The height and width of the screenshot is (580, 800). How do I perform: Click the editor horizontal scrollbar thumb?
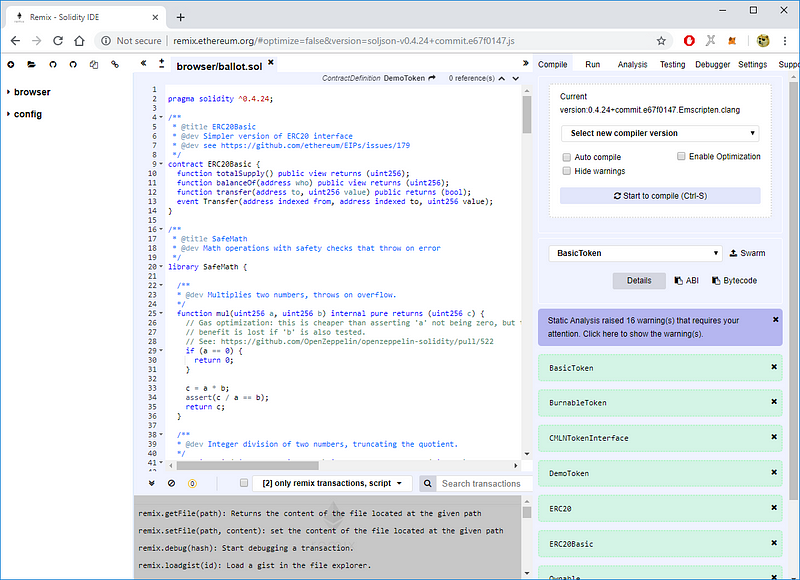[247, 465]
